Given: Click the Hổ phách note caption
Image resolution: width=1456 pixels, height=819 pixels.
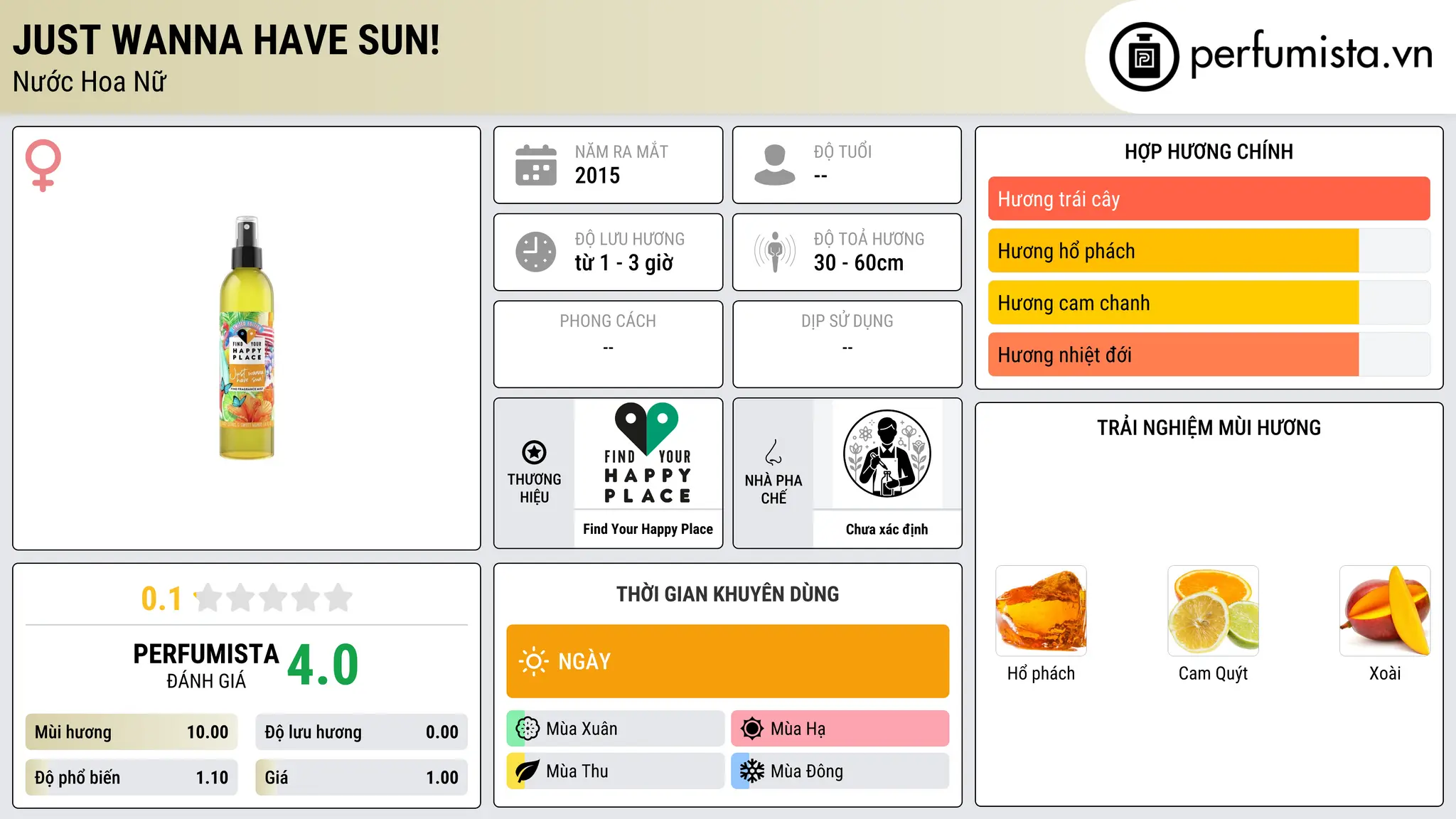Looking at the screenshot, I should click(x=1041, y=673).
